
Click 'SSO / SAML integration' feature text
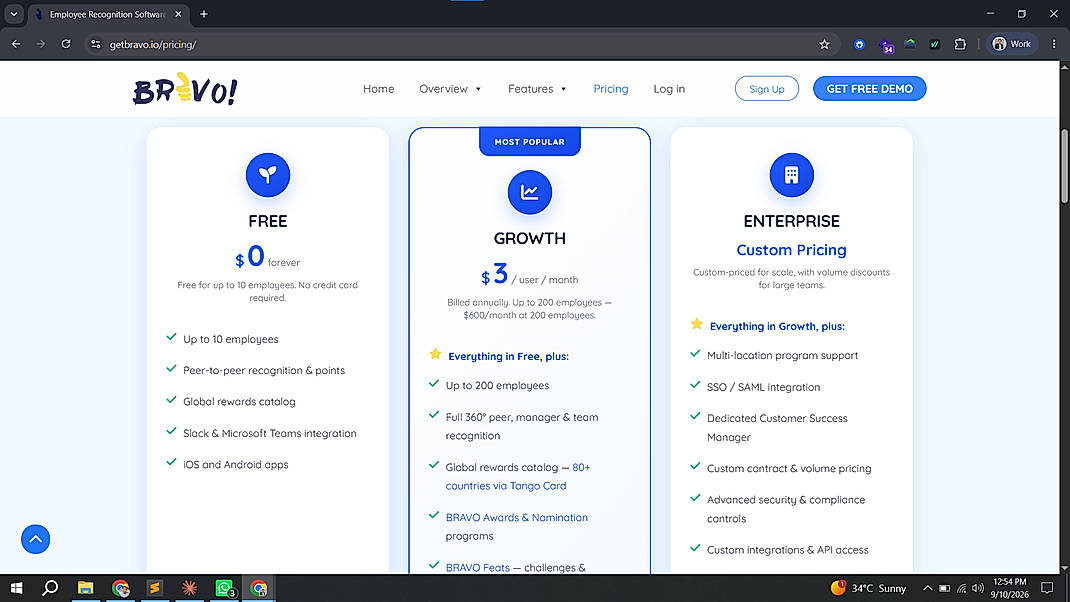[x=764, y=387]
